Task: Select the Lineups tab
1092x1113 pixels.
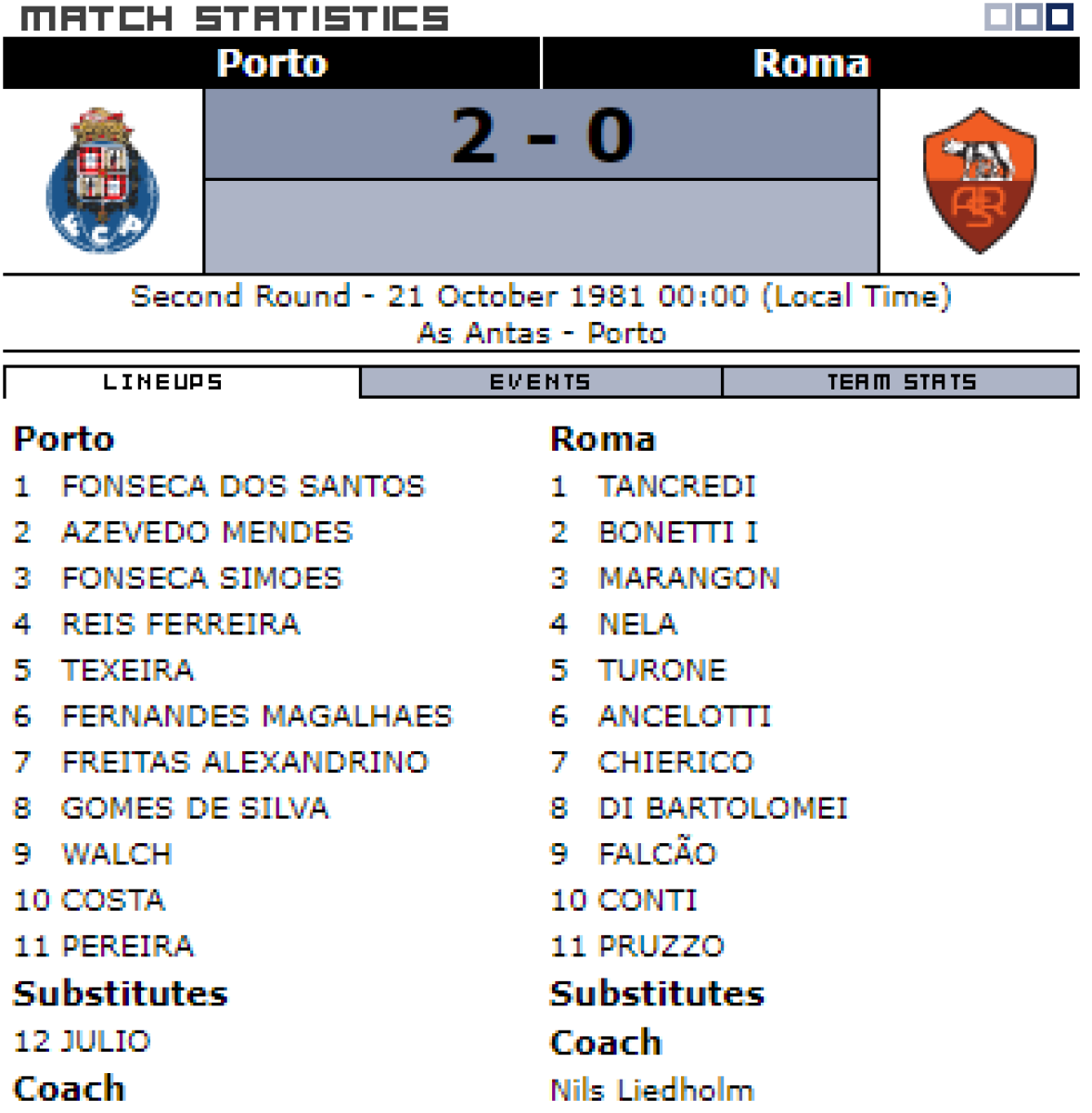Action: click(x=163, y=382)
